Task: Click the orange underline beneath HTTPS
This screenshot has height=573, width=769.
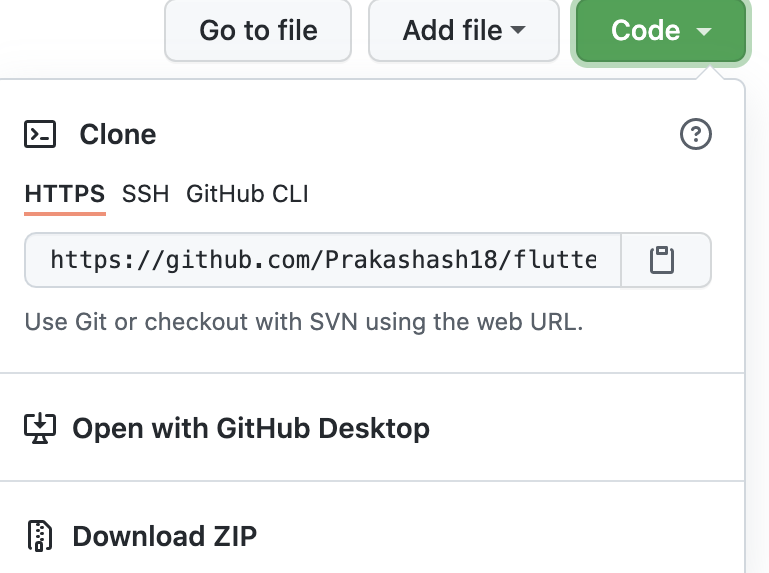Action: coord(65,213)
